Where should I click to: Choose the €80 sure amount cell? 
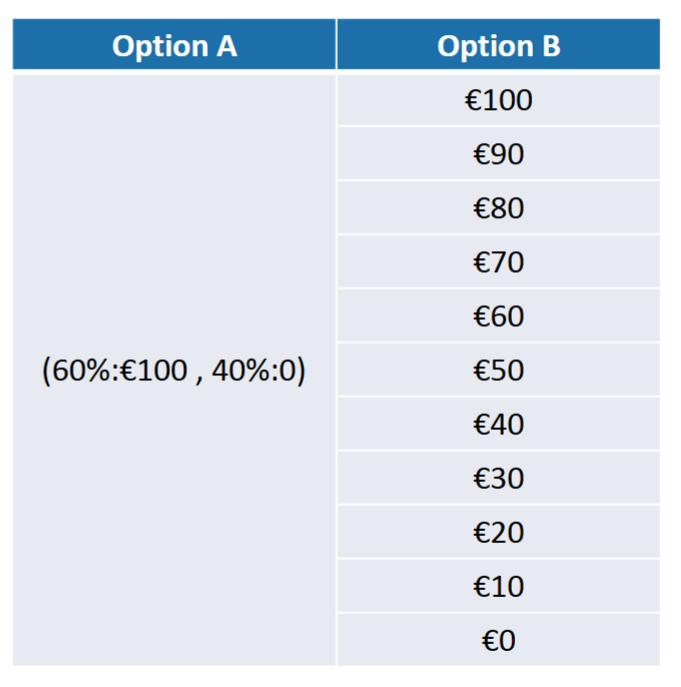[x=498, y=208]
